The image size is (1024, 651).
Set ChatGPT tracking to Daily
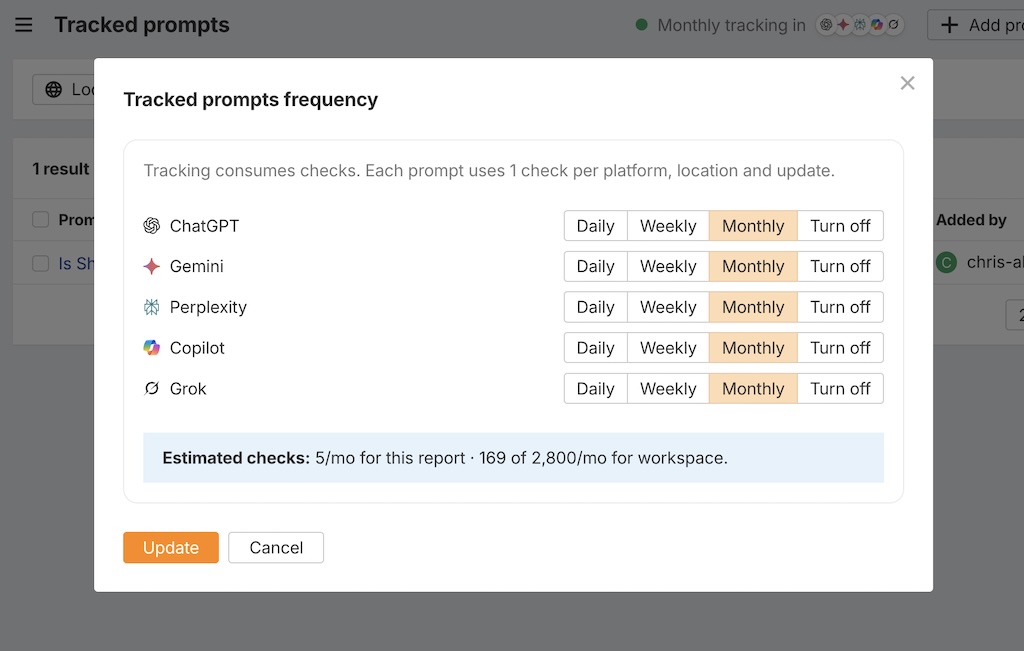point(596,226)
